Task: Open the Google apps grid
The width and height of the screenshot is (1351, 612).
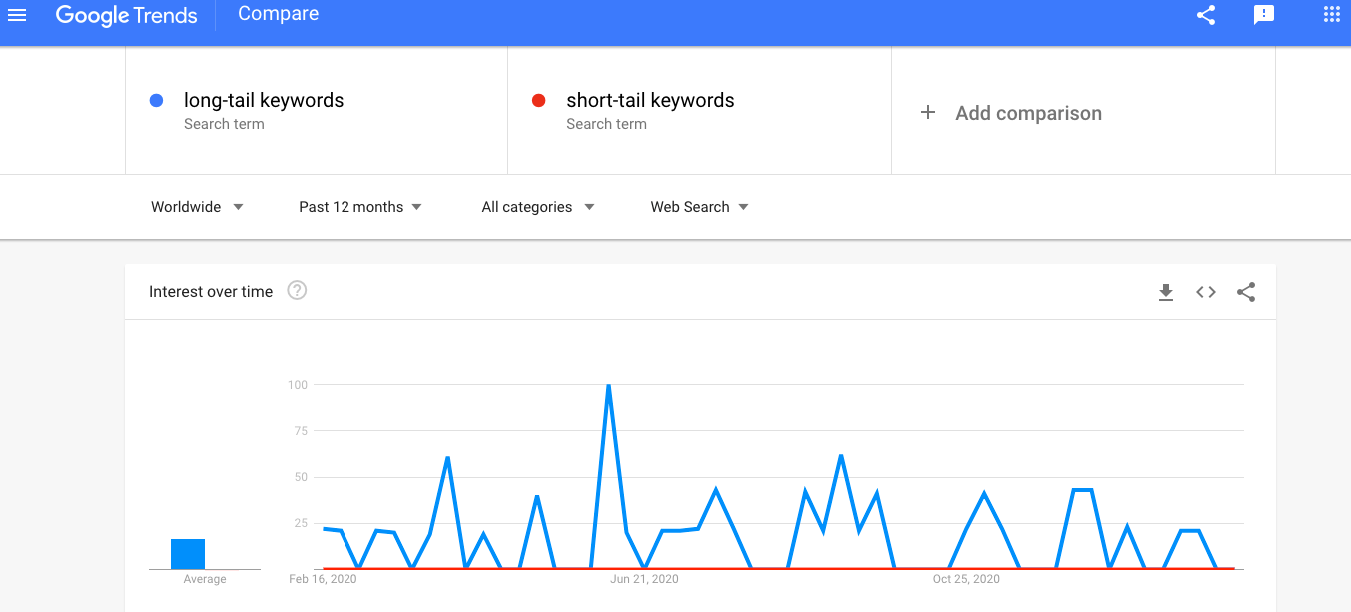Action: (1331, 15)
